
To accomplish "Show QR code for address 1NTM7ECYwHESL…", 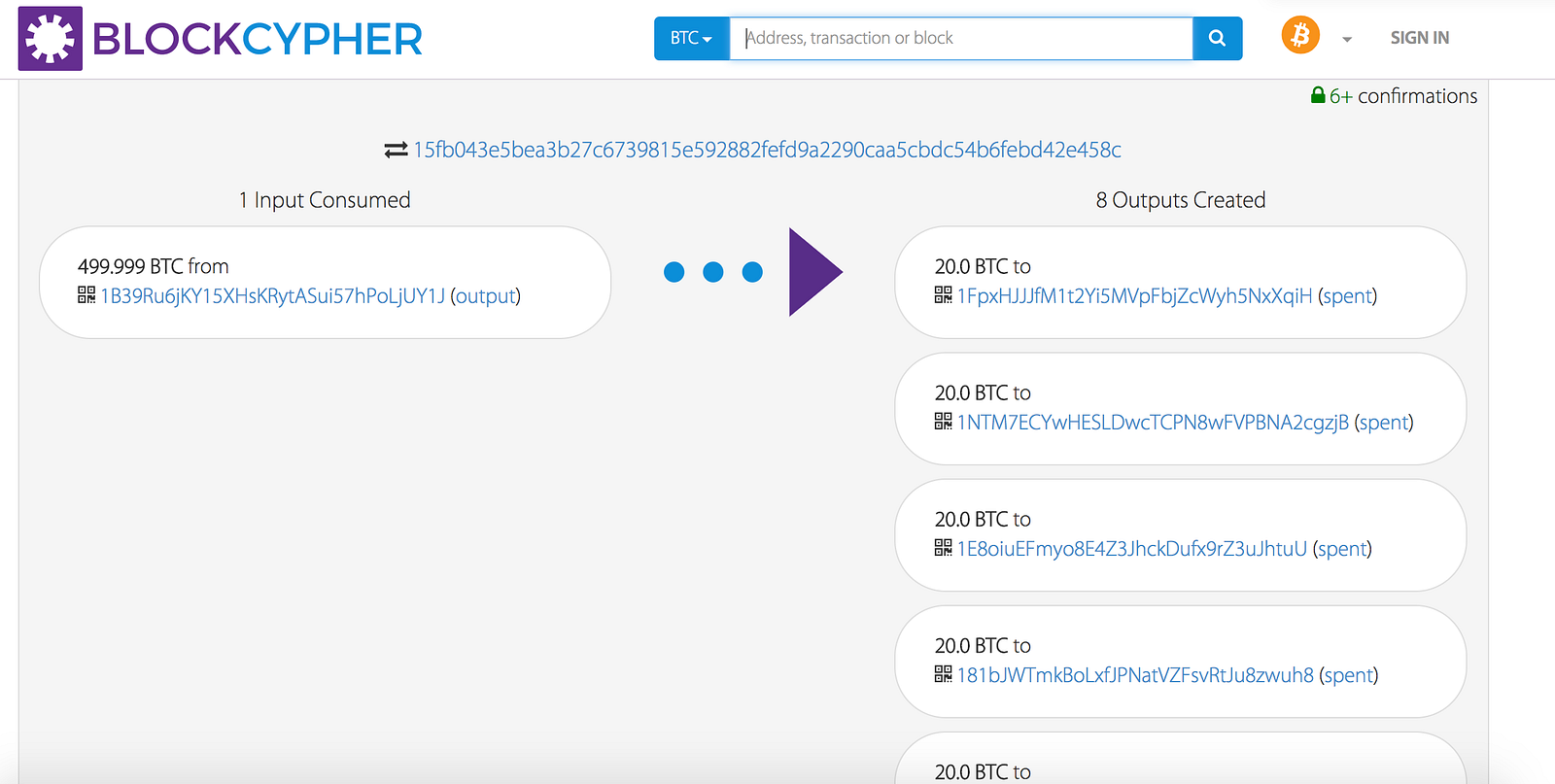I will coord(943,421).
